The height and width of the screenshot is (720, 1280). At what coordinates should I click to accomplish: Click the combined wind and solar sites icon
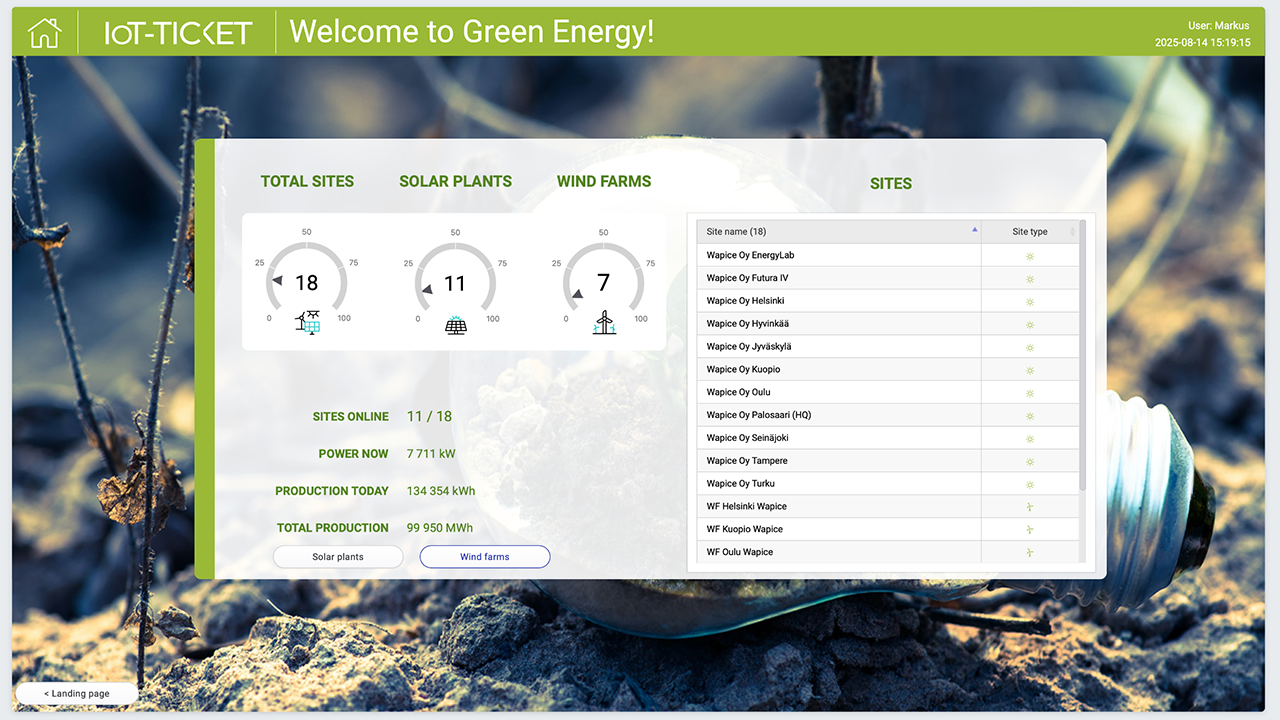(308, 322)
